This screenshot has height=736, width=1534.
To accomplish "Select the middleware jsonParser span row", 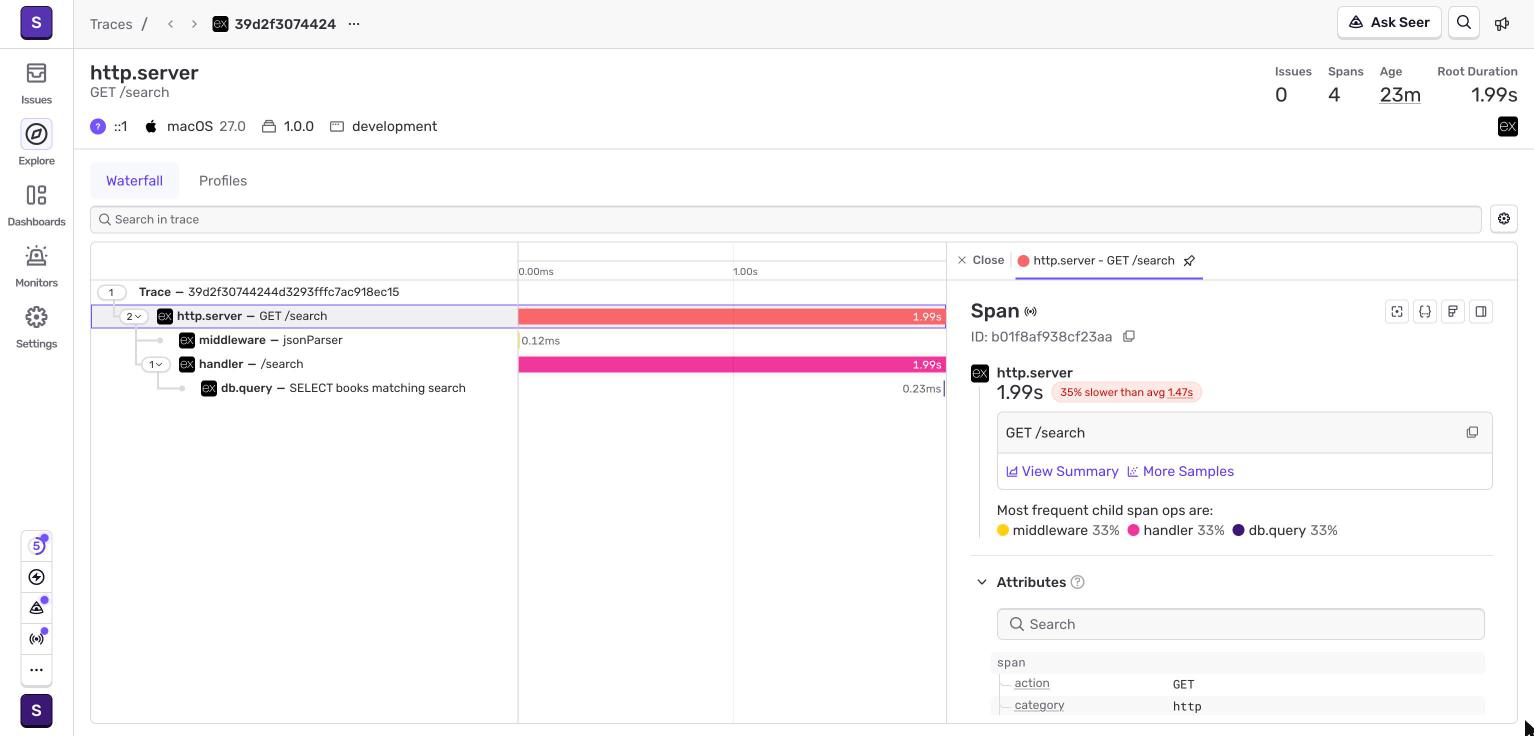I will pyautogui.click(x=518, y=341).
